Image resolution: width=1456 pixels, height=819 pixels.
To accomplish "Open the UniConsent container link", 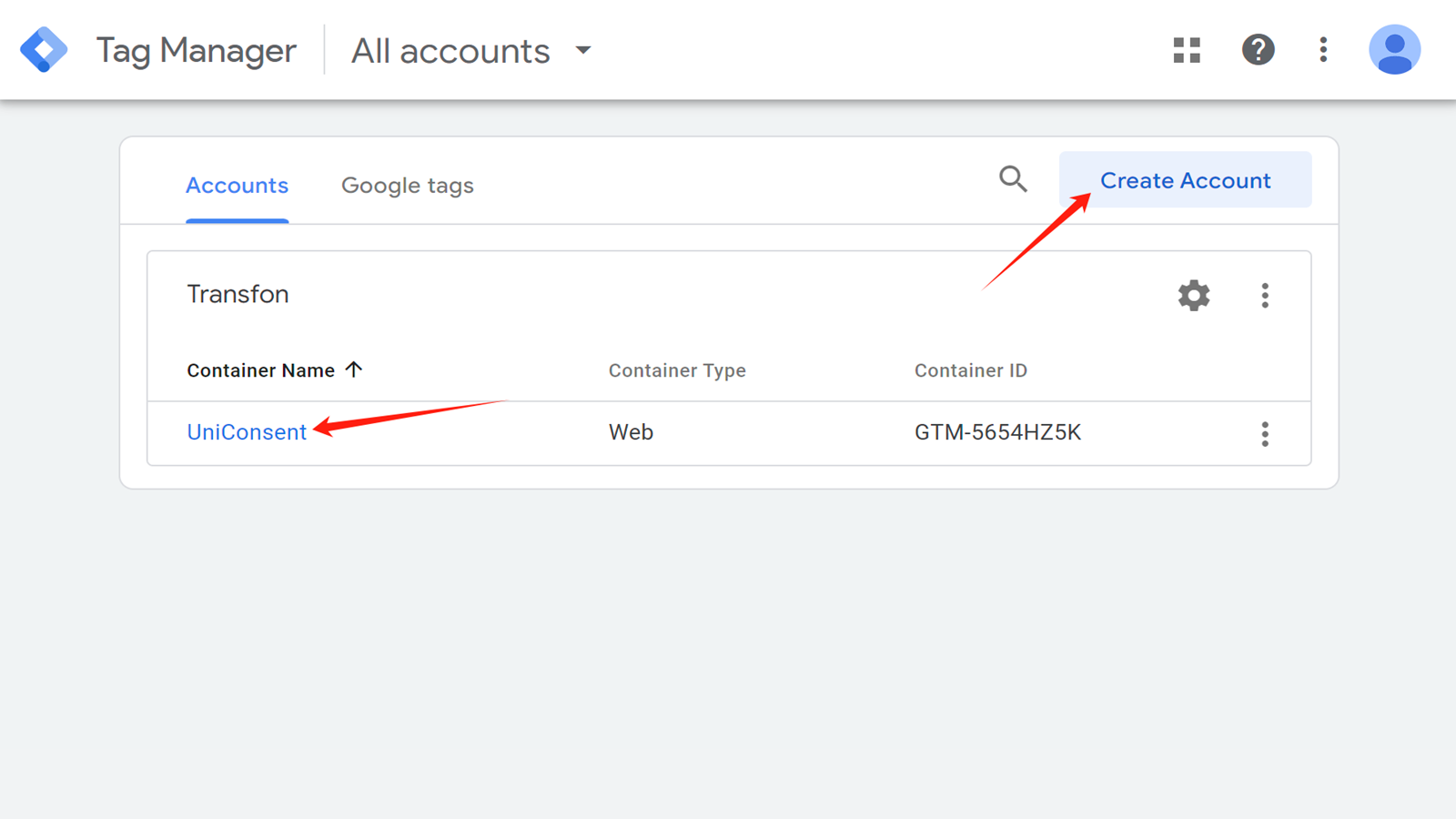I will click(247, 432).
